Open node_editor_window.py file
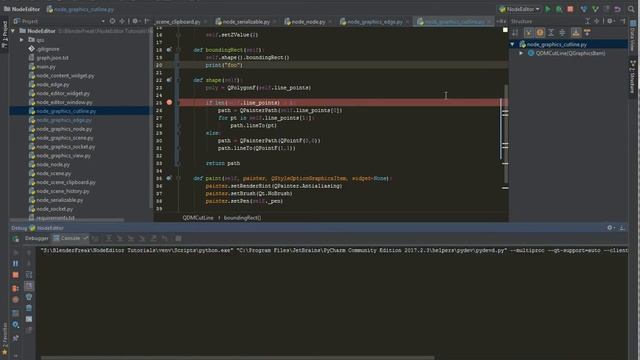 (x=64, y=102)
